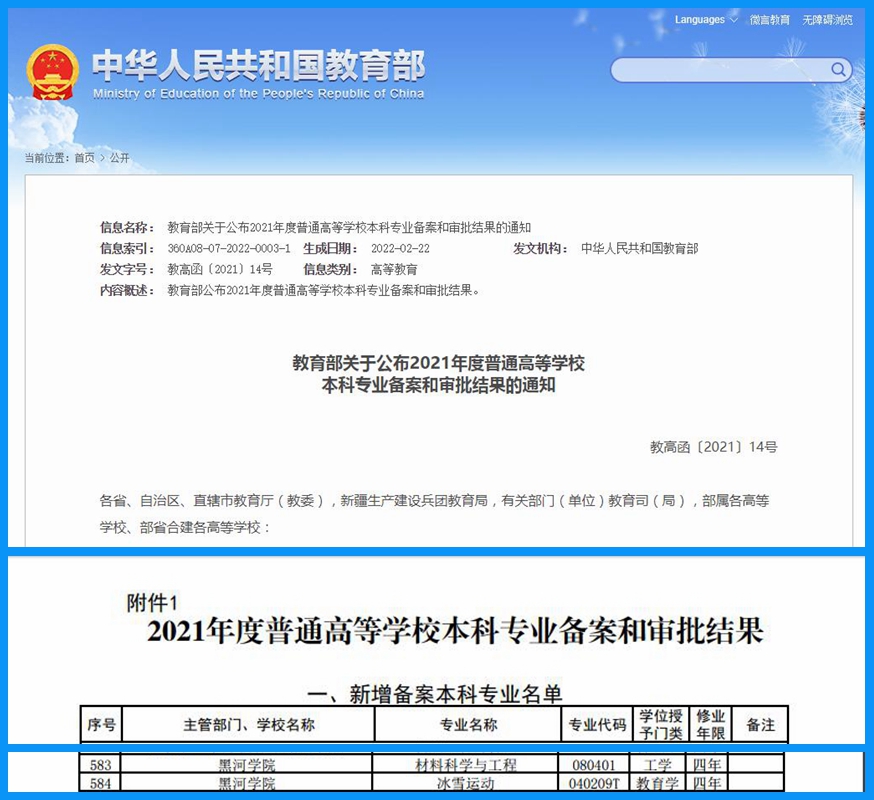Image resolution: width=874 pixels, height=800 pixels.
Task: Click the 附件1 attachment heading
Action: (x=151, y=603)
